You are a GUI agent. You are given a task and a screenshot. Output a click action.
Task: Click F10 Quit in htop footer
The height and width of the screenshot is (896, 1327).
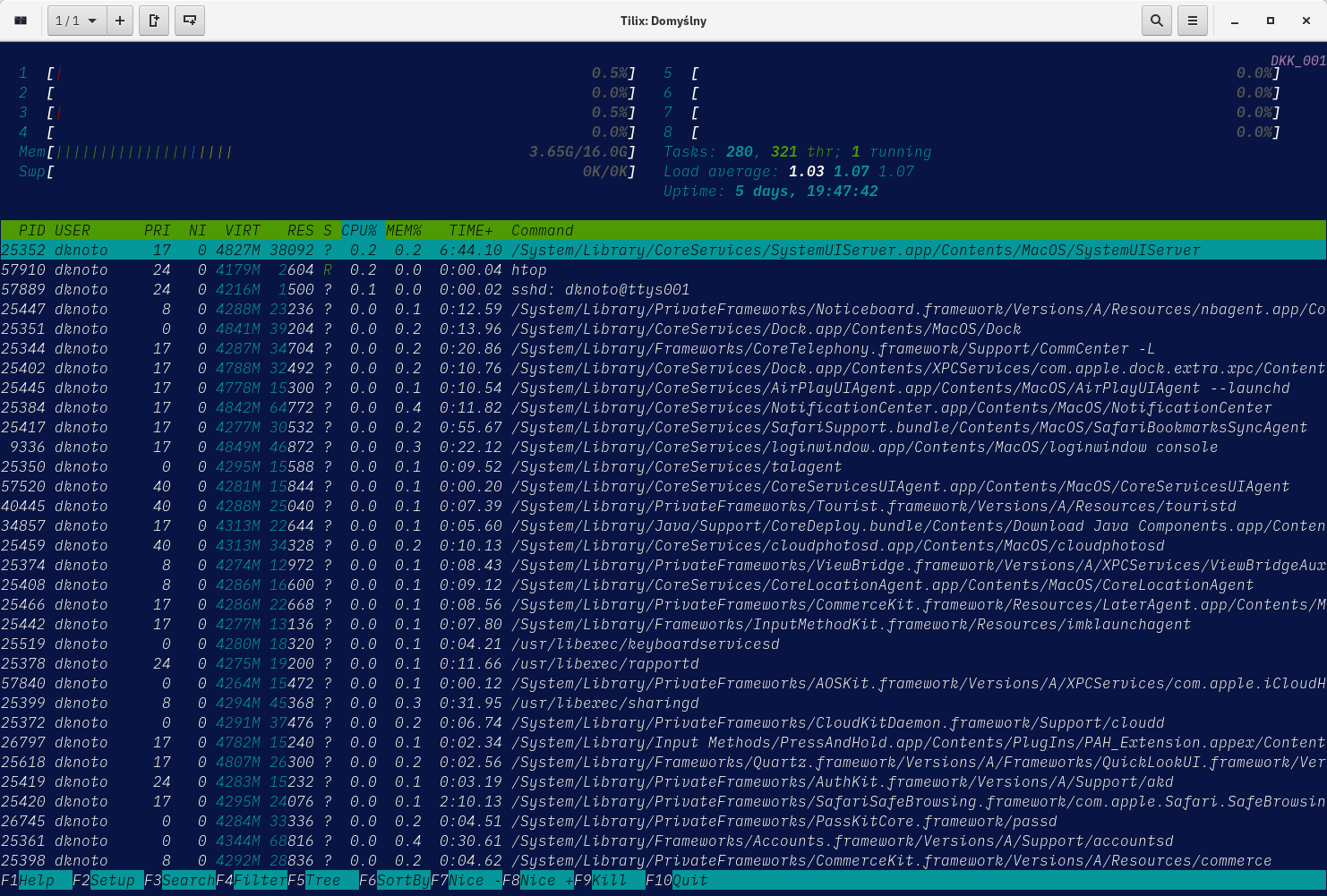pos(677,880)
